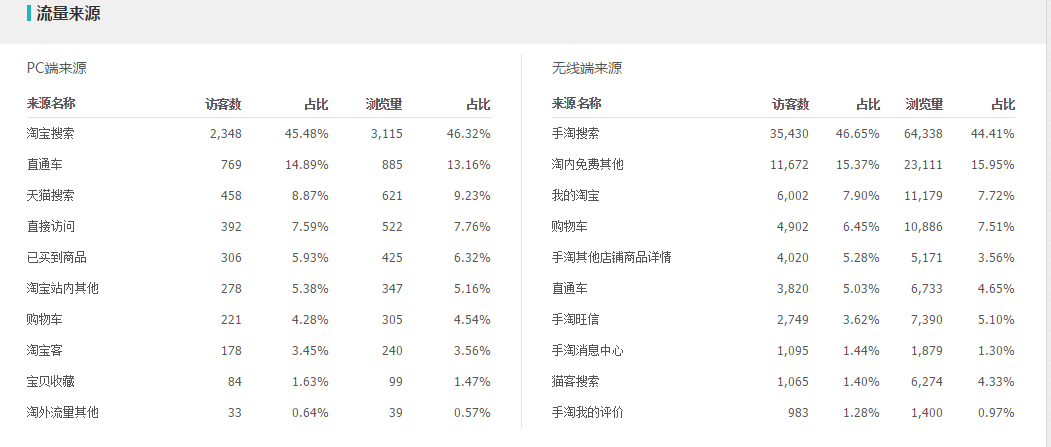1051x447 pixels.
Task: Click 手淘我的评价 source name
Action: click(x=587, y=412)
